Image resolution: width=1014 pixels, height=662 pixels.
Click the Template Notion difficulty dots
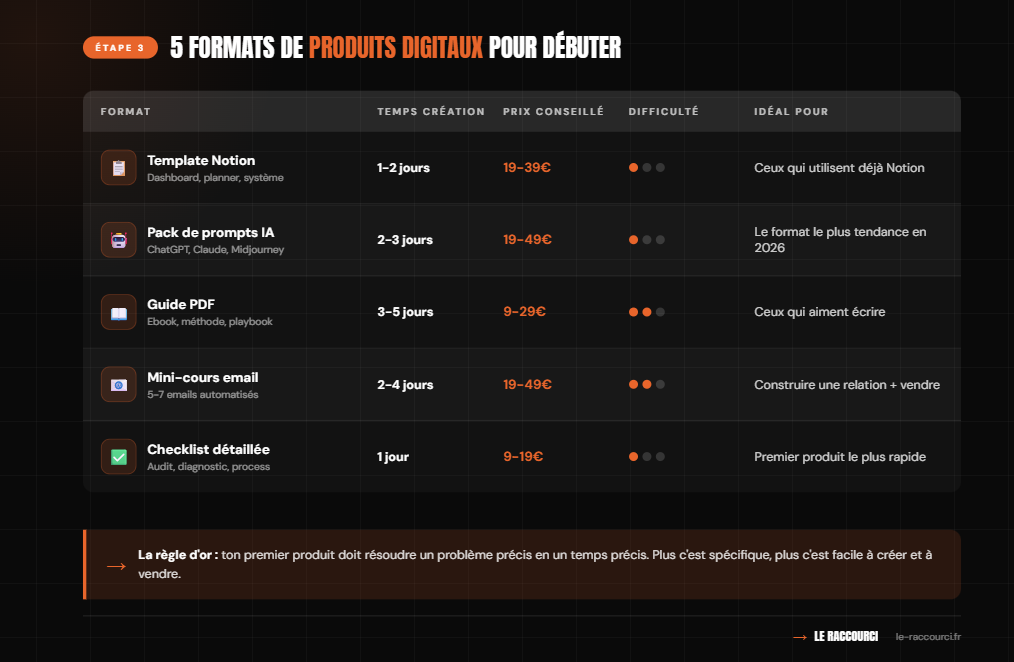click(647, 168)
